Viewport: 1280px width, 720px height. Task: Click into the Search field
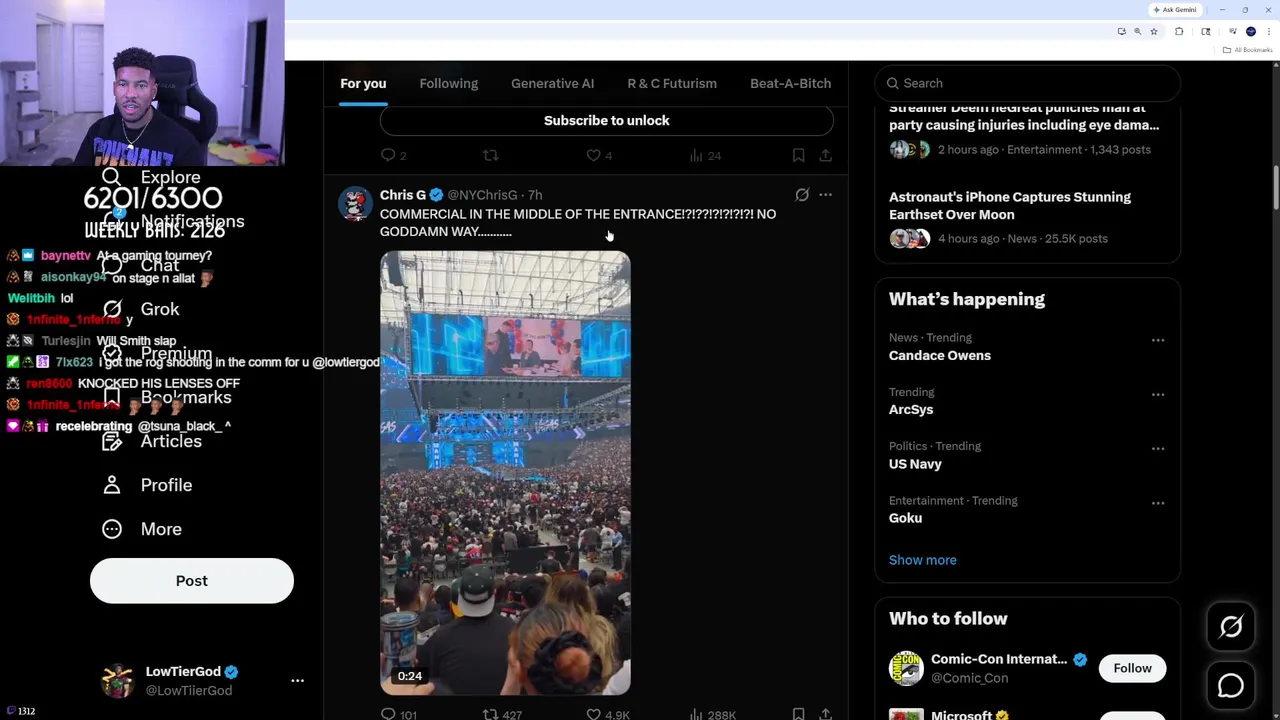(1027, 83)
